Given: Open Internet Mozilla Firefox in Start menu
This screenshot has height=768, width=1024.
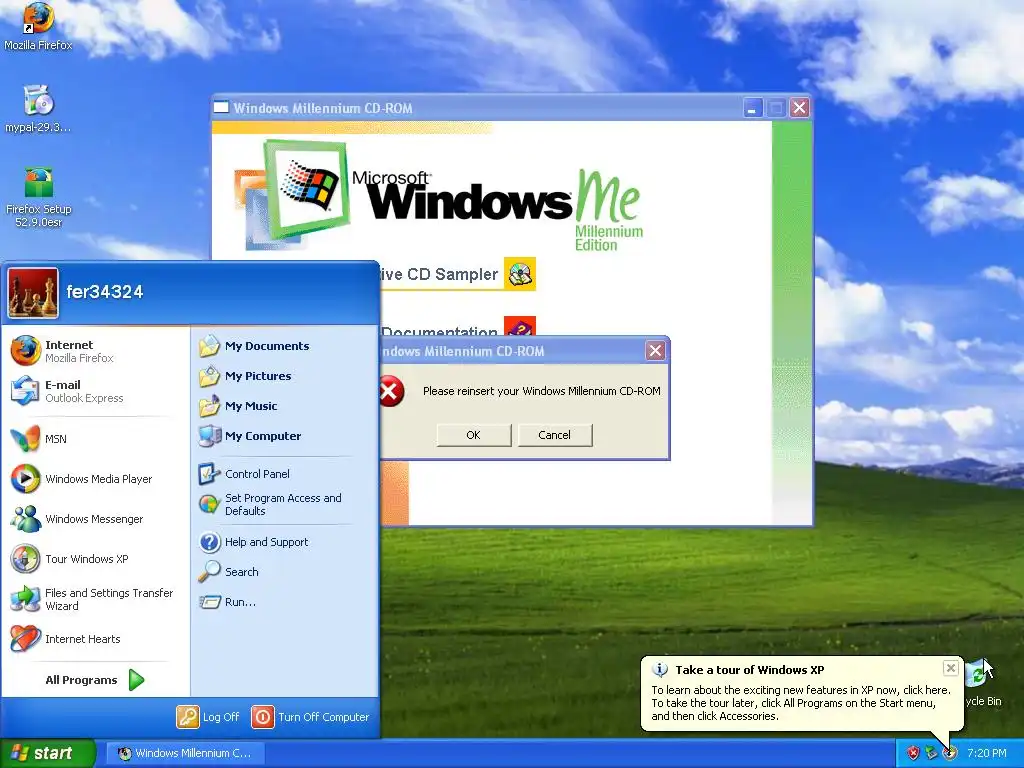Looking at the screenshot, I should (x=95, y=351).
